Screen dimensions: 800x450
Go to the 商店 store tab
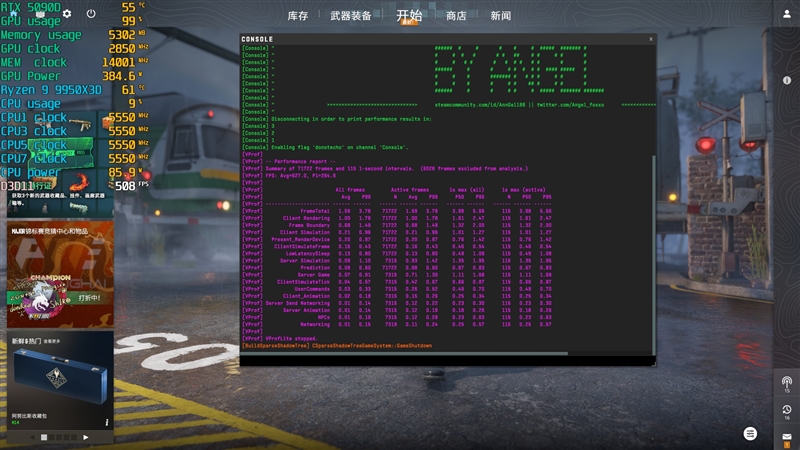[x=456, y=16]
